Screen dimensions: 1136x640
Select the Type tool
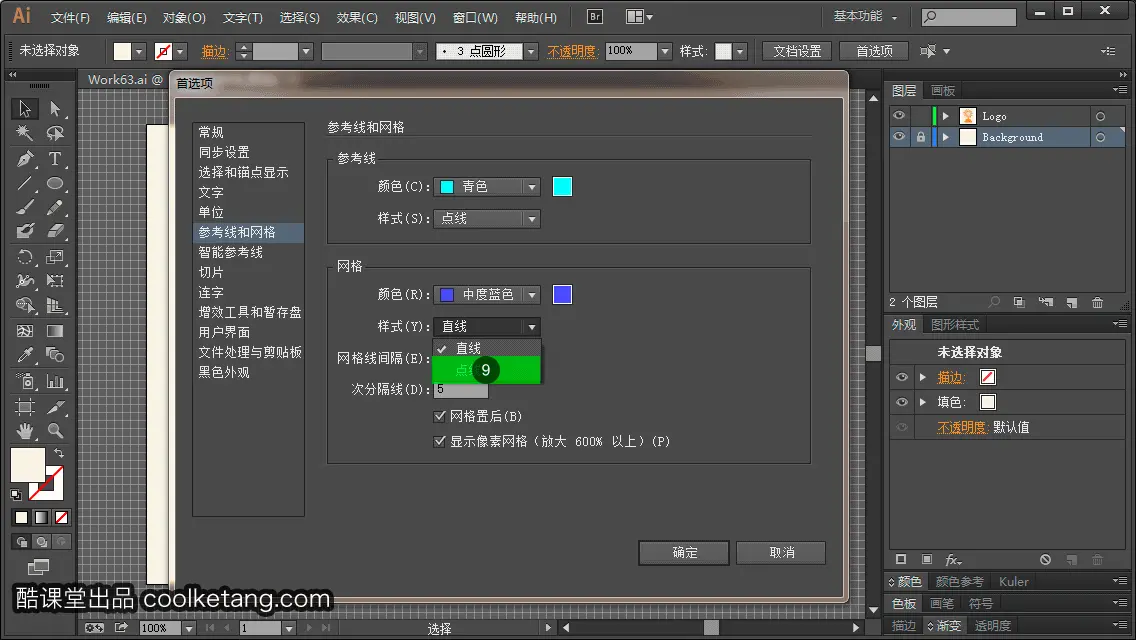55,158
